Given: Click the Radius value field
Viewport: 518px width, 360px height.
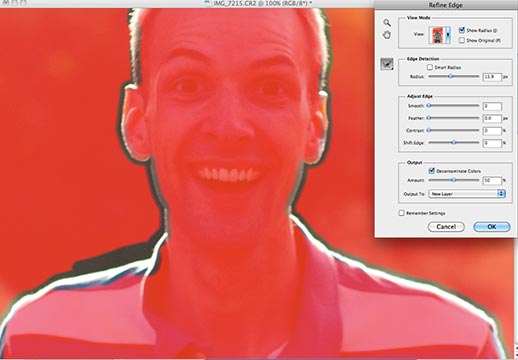Looking at the screenshot, I should click(x=492, y=77).
